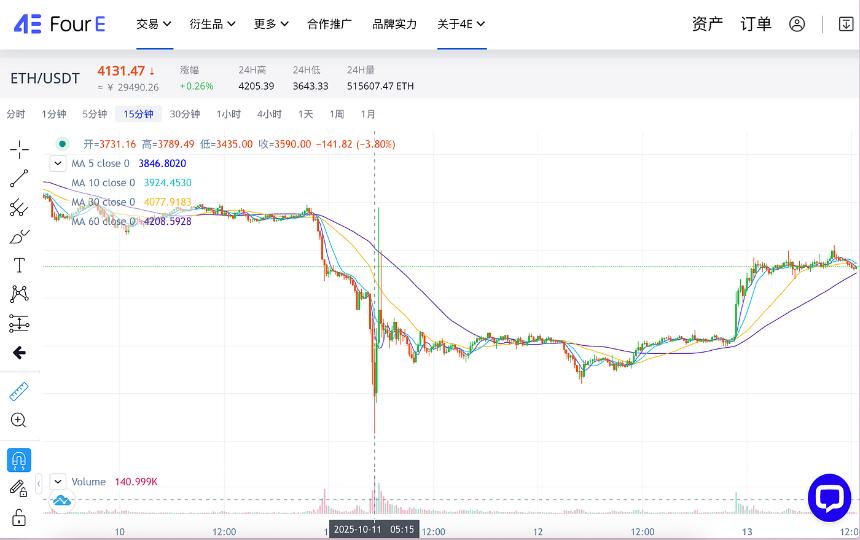Toggle stay in drawing mode pencil-lock
Screen dimensions: 860x540
point(19,488)
